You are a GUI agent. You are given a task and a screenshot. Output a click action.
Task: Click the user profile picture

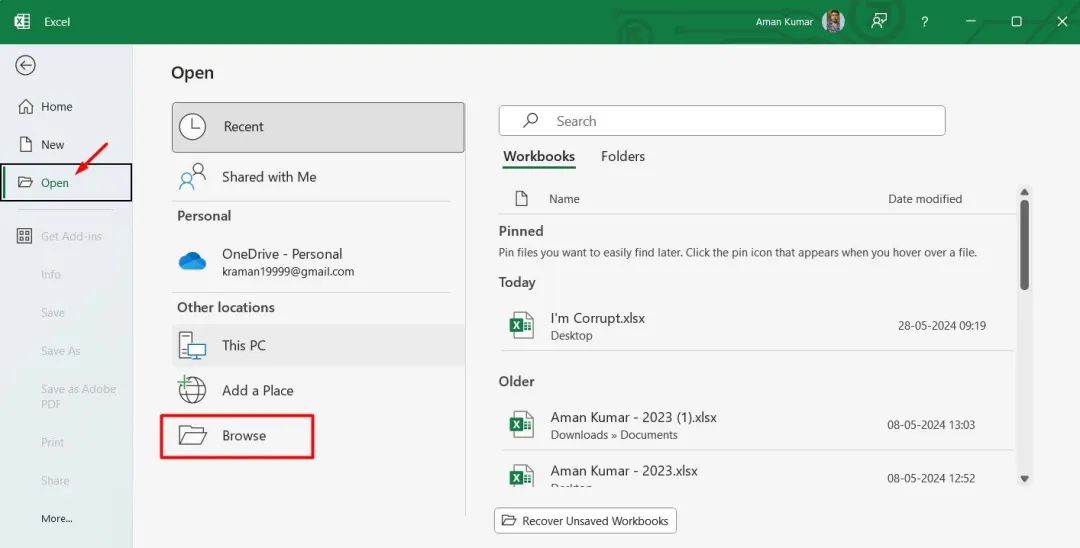point(833,21)
